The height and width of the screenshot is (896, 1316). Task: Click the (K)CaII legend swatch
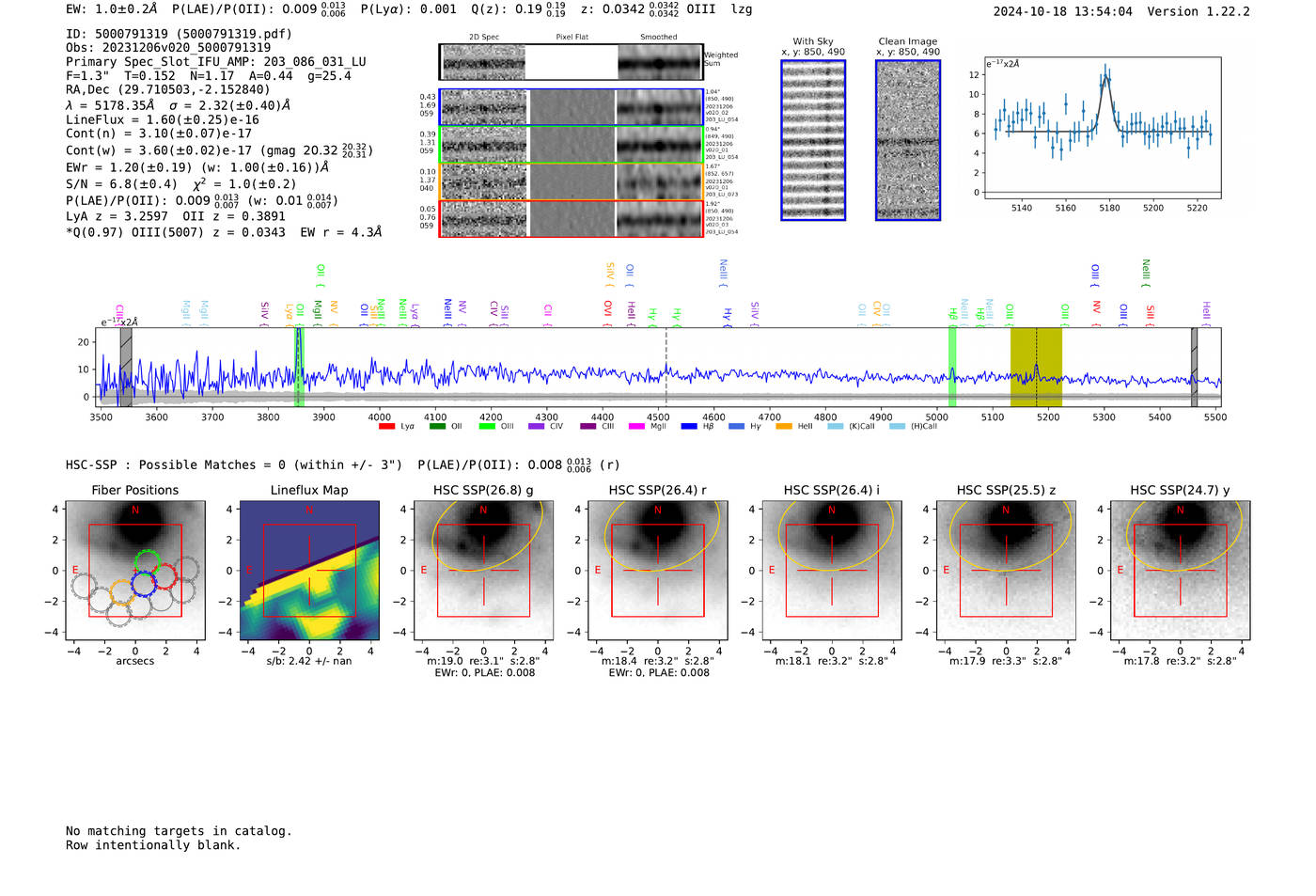tap(835, 426)
